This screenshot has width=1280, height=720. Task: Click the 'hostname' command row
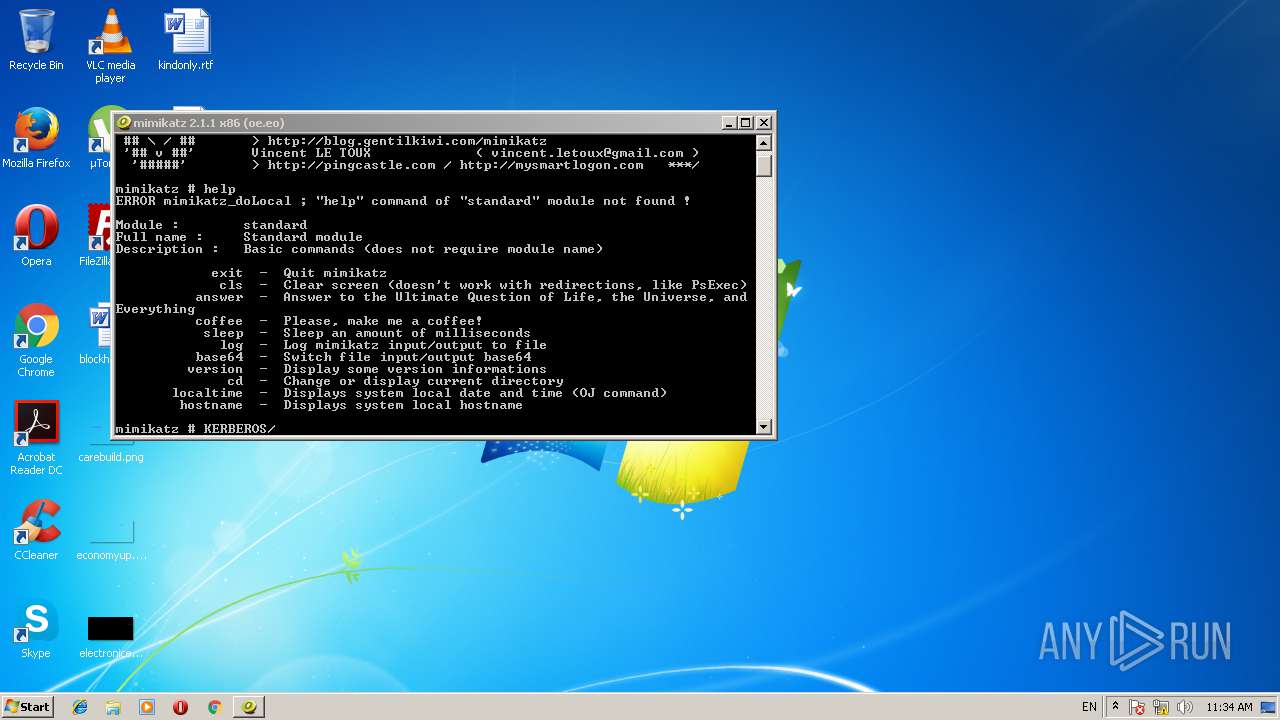coord(351,405)
